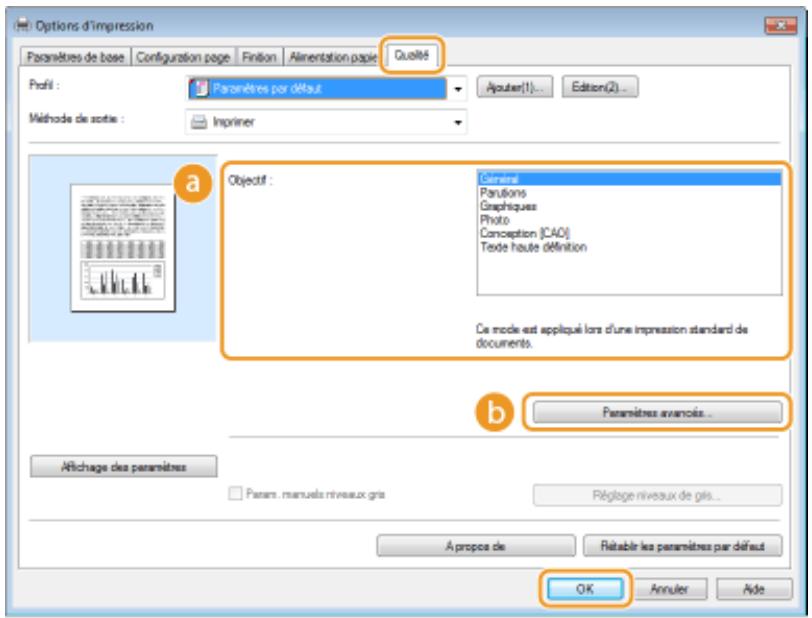Enable Param. manuels niveaux gris checkbox
Viewport: 812px width, 618px height.
(235, 493)
